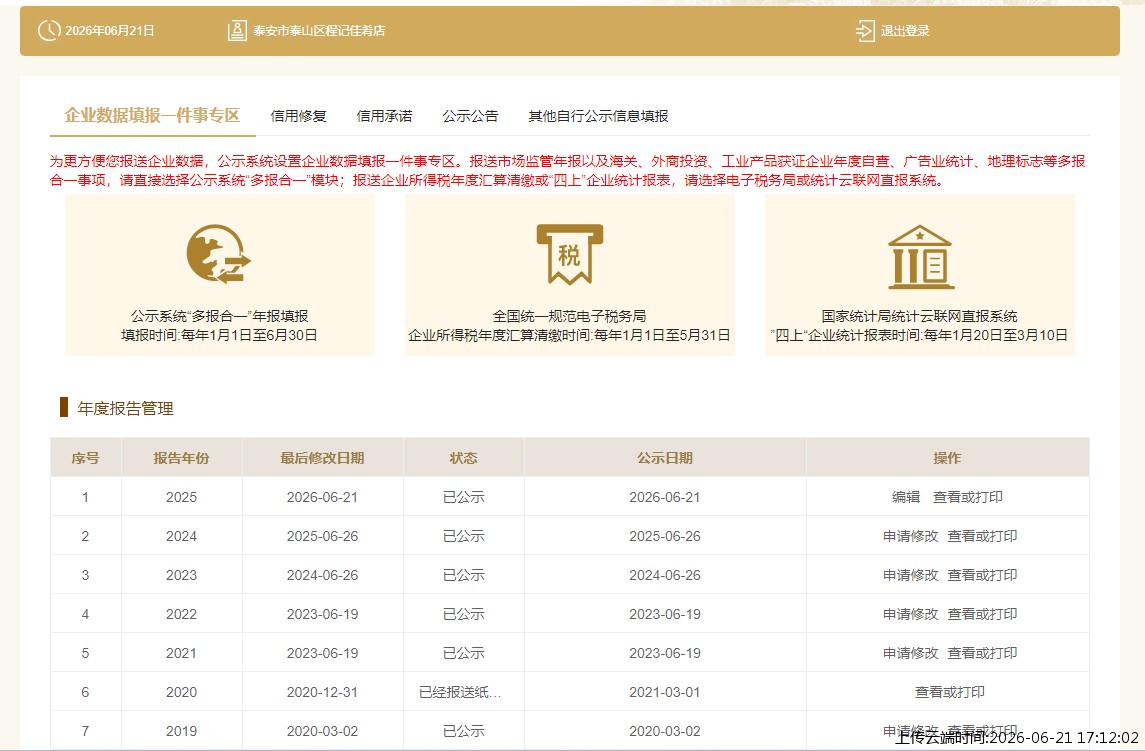1145x751 pixels.
Task: Click 申请修改 for the 2024 report
Action: tap(911, 536)
